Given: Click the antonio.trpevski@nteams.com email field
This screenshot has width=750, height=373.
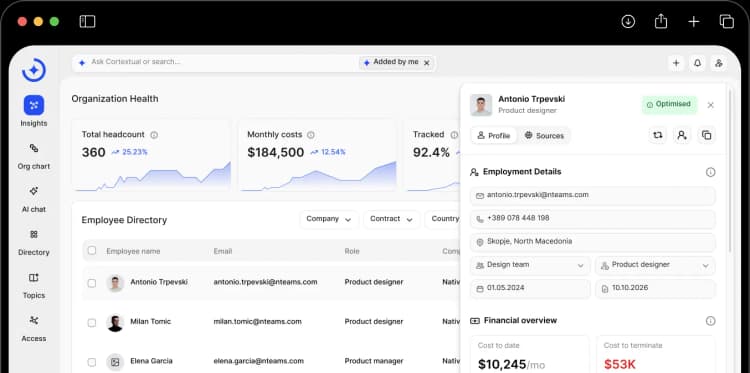Looking at the screenshot, I should tap(593, 196).
